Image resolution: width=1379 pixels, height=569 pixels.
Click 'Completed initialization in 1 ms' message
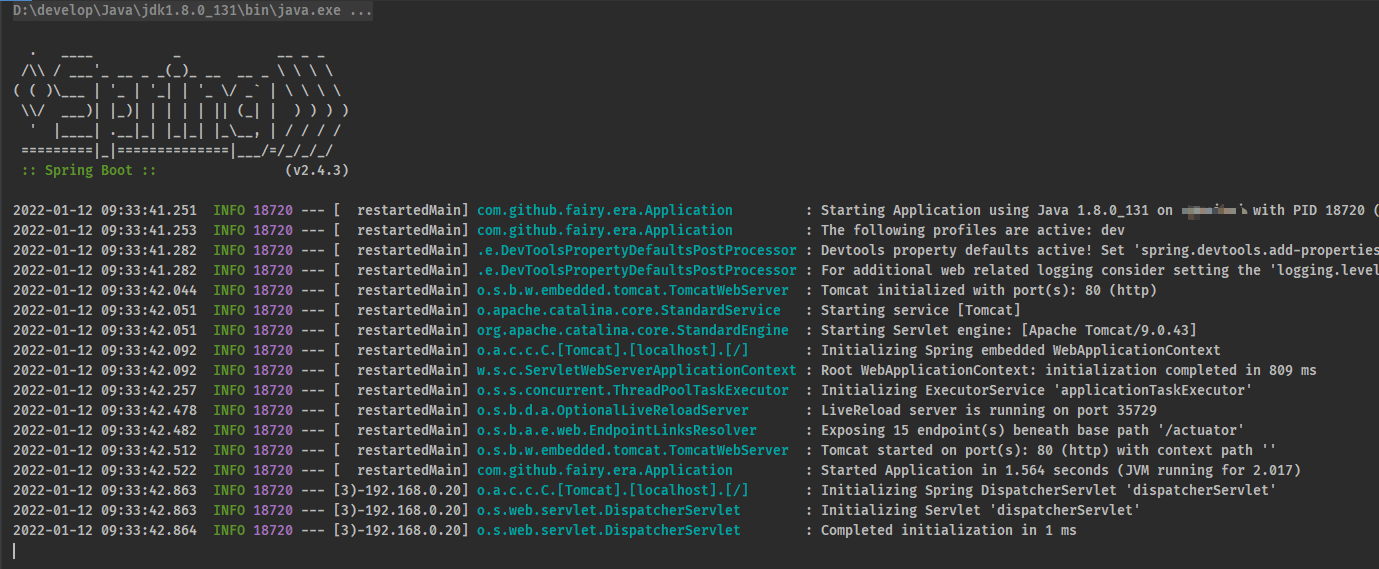coord(948,530)
